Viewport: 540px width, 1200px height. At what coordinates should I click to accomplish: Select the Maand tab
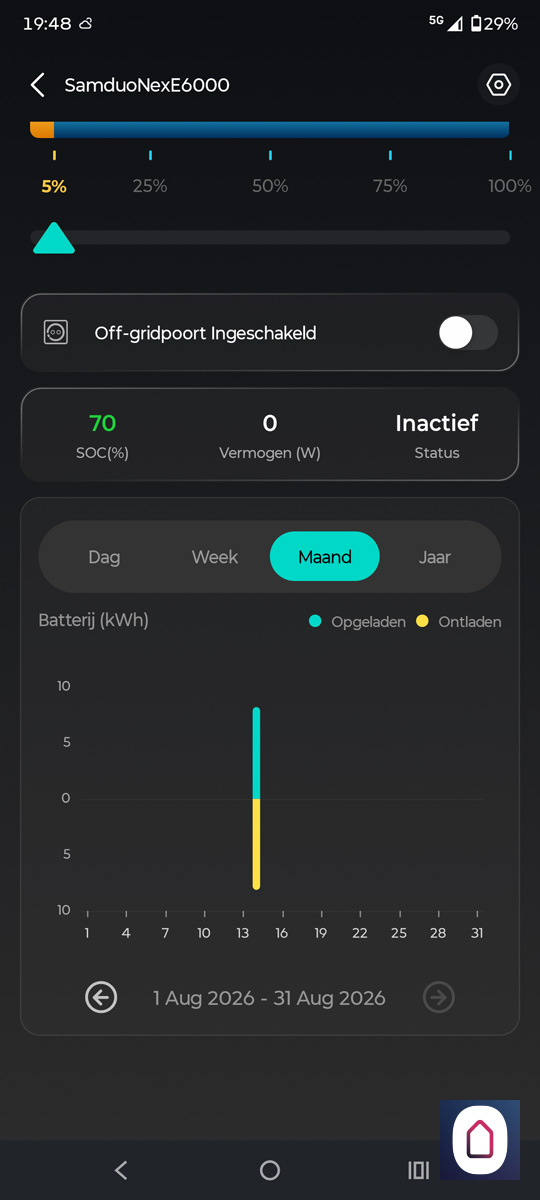coord(325,557)
